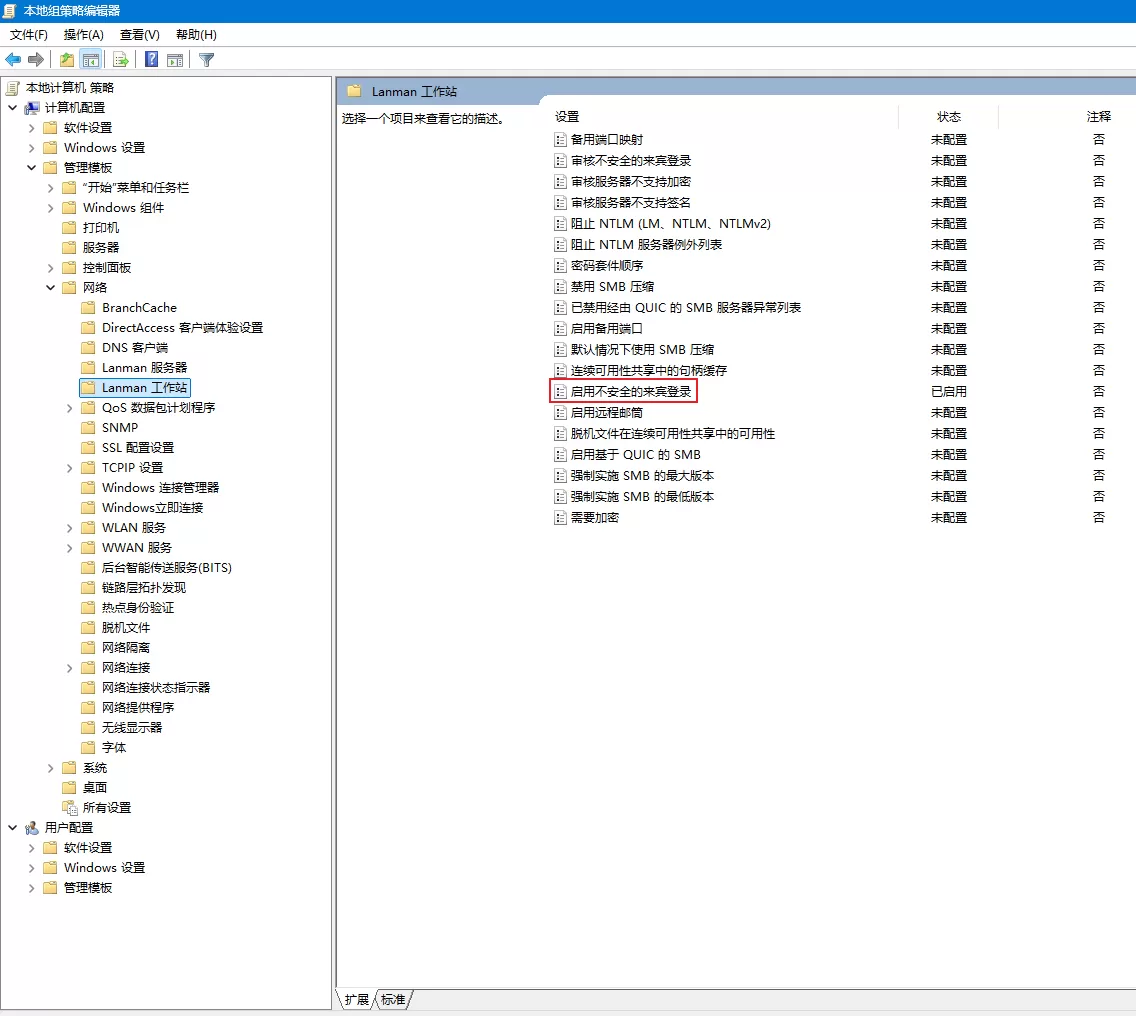The width and height of the screenshot is (1136, 1016).
Task: Select 阻止 NTLM (LM、NTLM、NTLMv2) policy
Action: [x=670, y=223]
